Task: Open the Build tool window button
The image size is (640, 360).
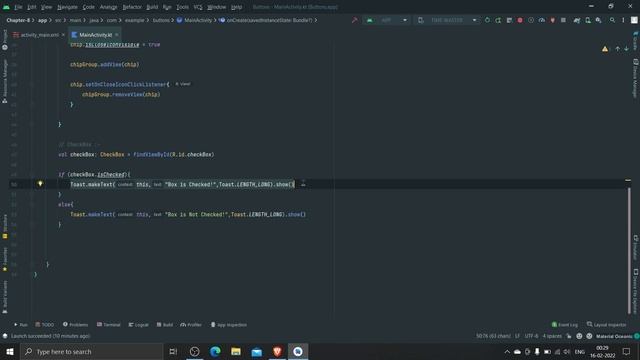Action: [x=165, y=325]
